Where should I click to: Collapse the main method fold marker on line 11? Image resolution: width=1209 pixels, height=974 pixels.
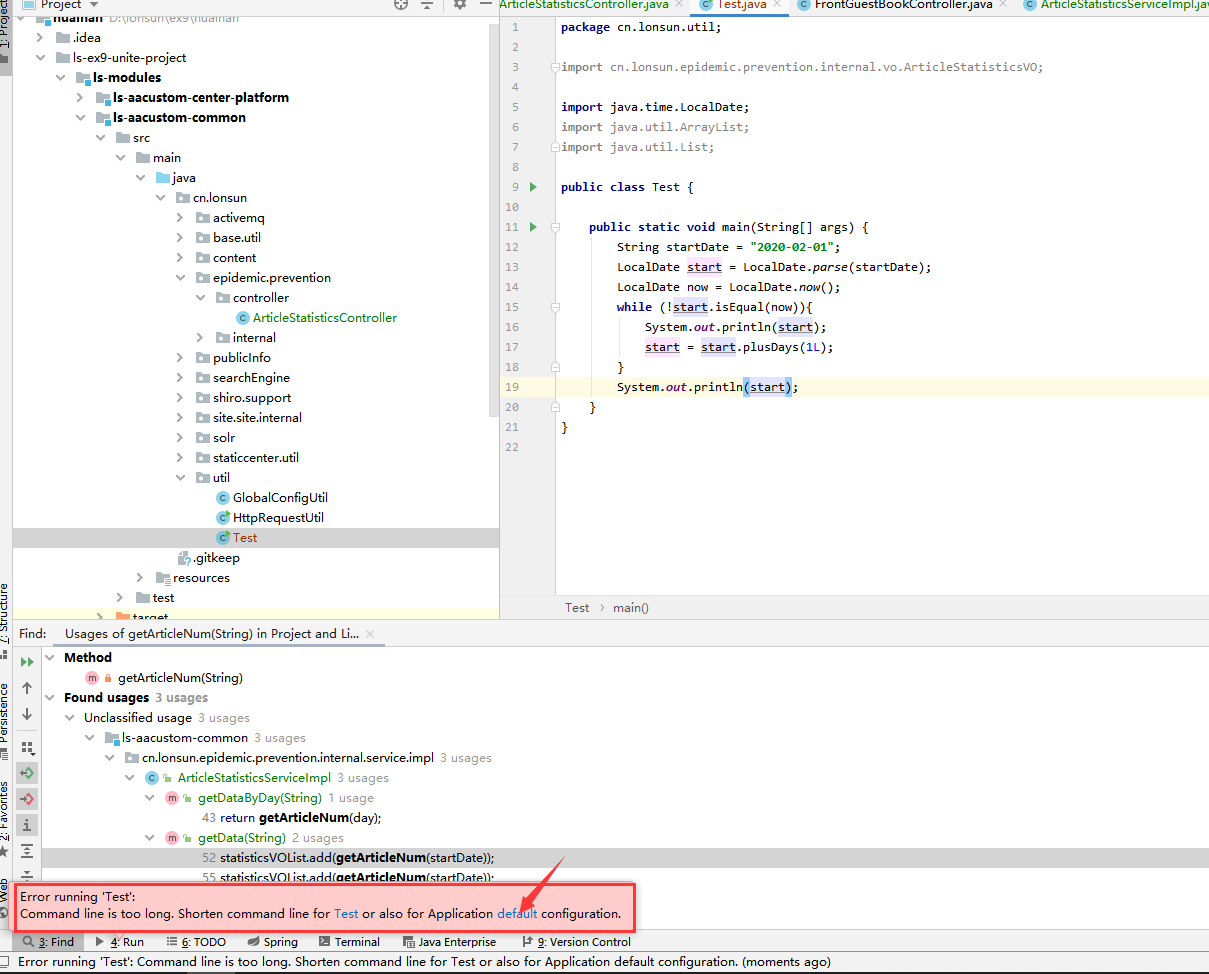(x=554, y=227)
